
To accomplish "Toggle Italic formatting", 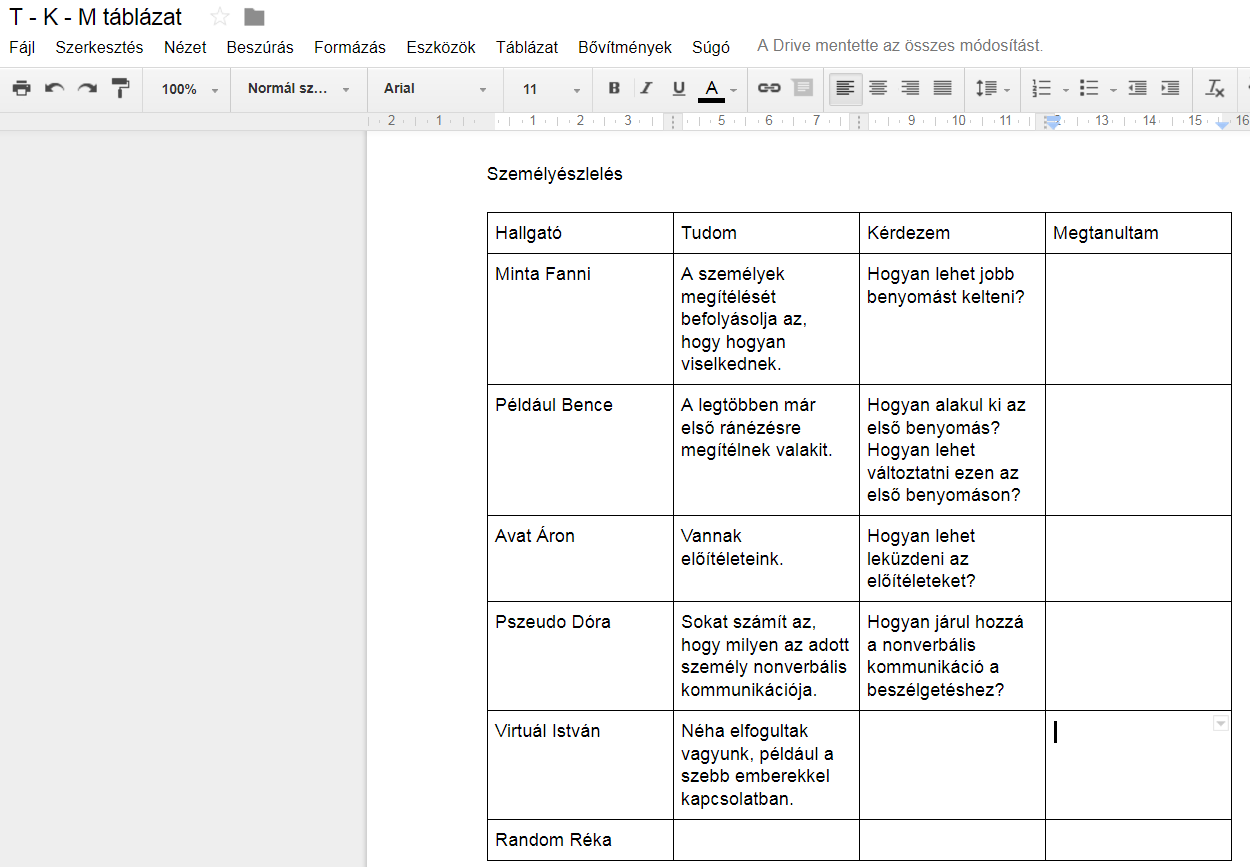I will click(646, 88).
